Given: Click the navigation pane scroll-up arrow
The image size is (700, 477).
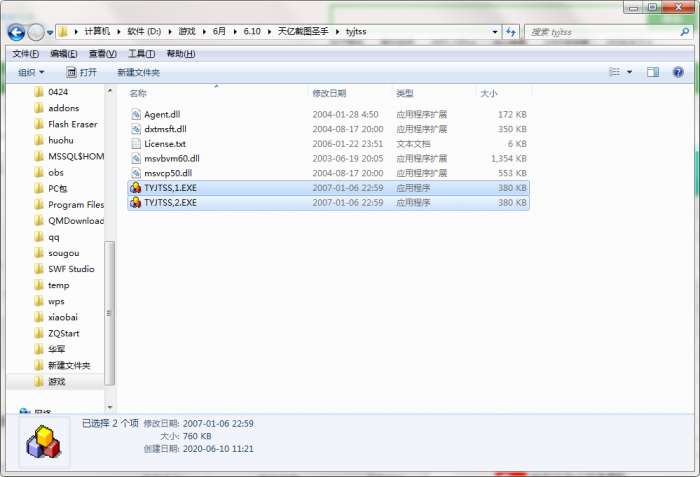Looking at the screenshot, I should pos(109,91).
